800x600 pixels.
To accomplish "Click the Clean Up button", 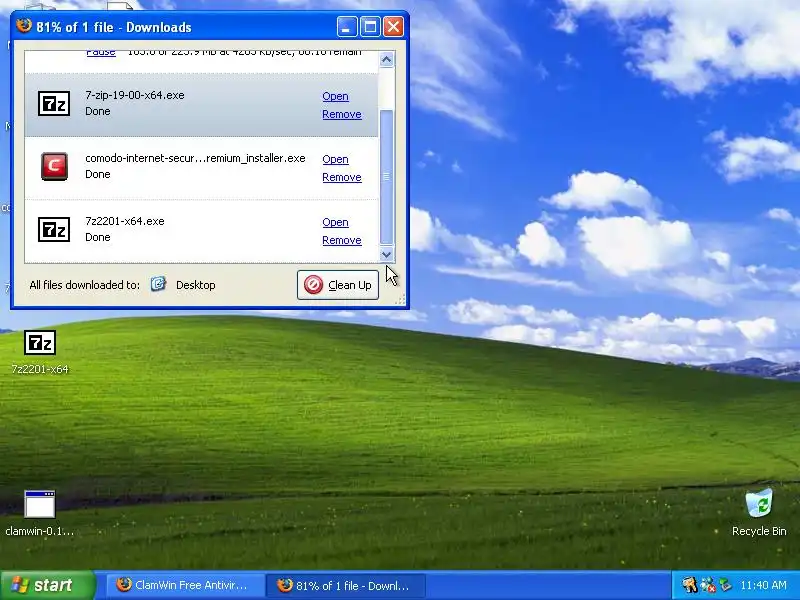I will [338, 285].
